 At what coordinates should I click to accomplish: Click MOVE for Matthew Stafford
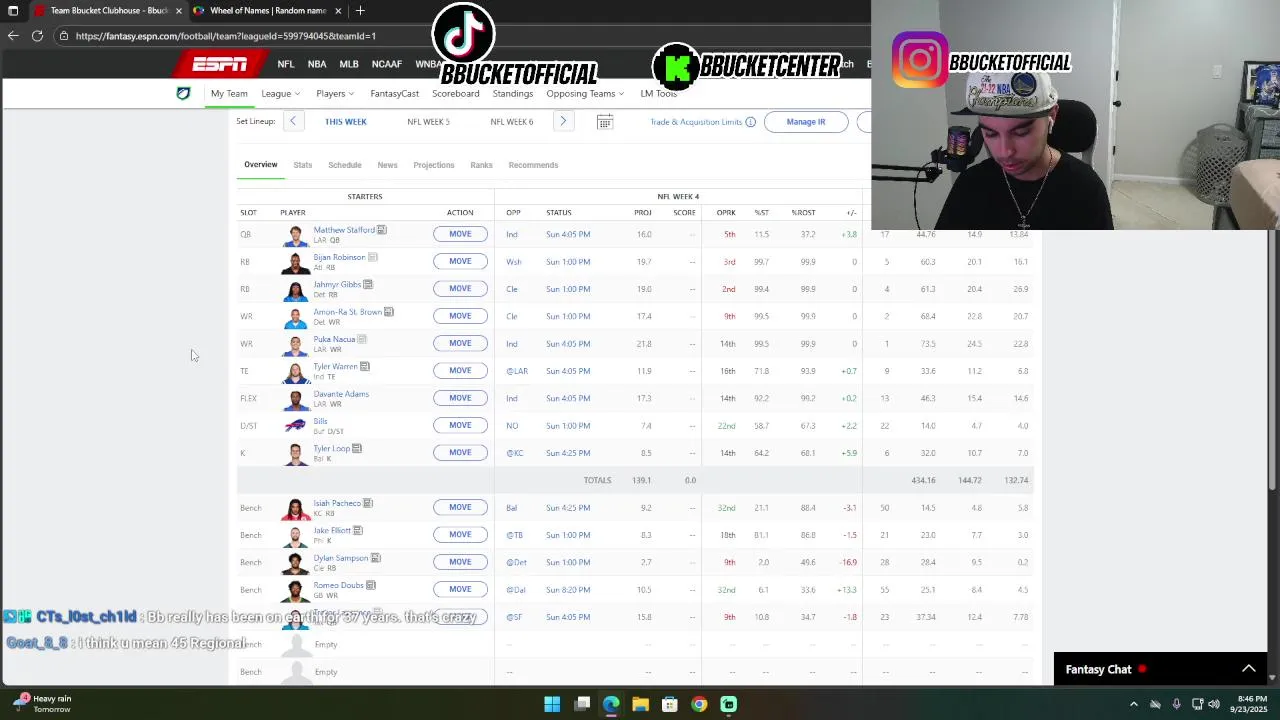(x=460, y=234)
